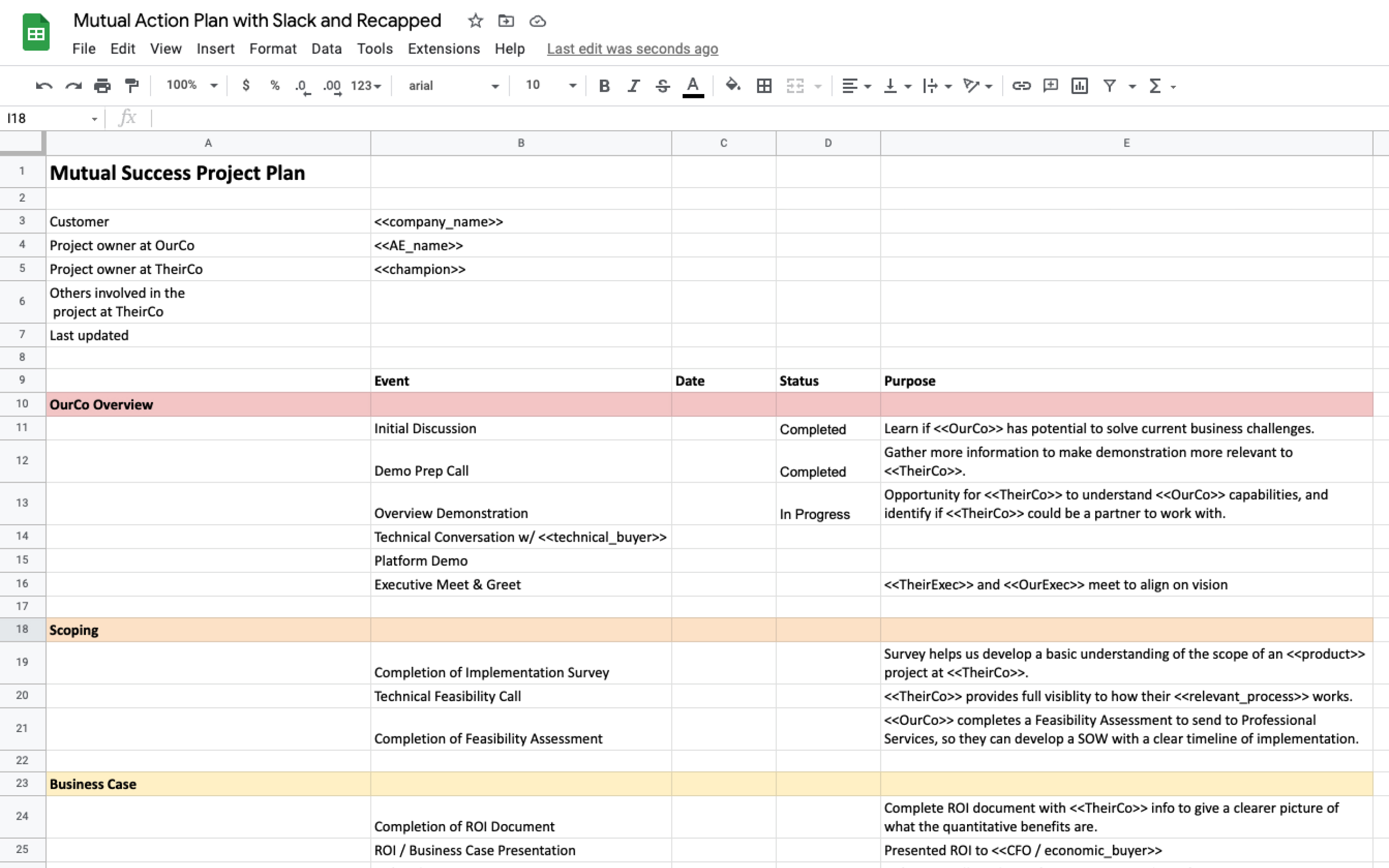Open the Insert menu
The width and height of the screenshot is (1389, 868).
click(x=215, y=49)
